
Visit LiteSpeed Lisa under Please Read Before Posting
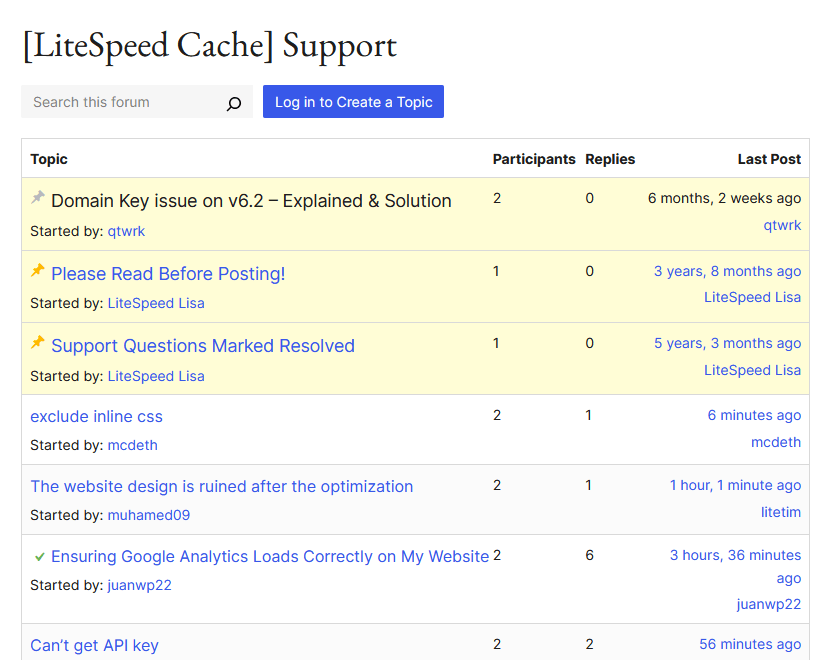tap(156, 303)
